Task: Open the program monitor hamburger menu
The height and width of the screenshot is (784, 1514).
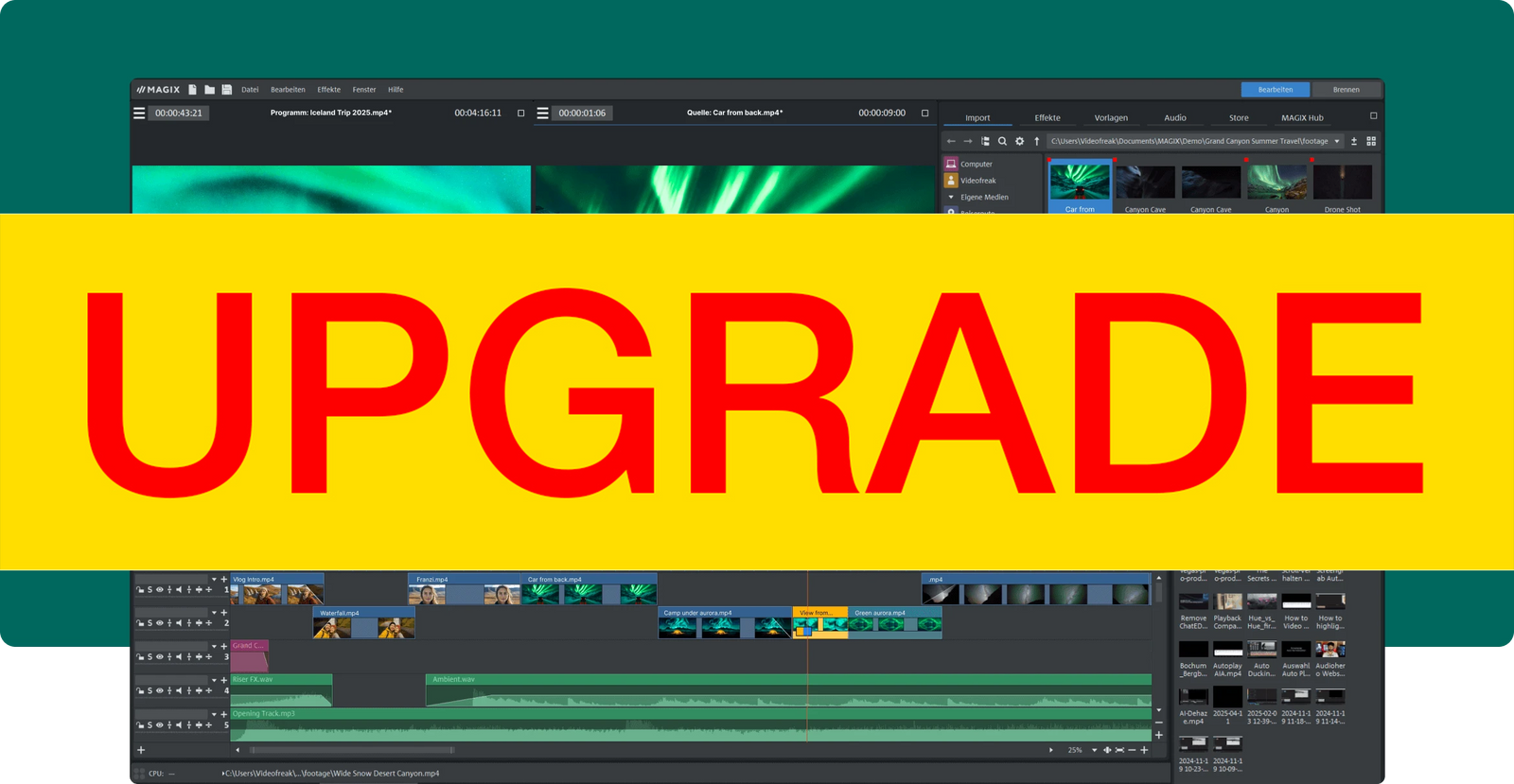Action: coord(139,113)
